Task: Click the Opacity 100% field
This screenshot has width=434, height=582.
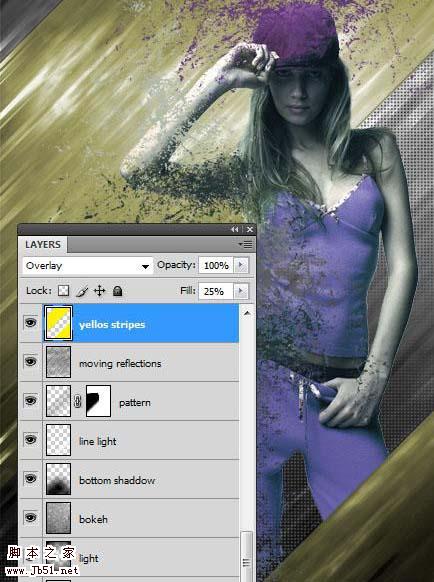Action: click(216, 265)
